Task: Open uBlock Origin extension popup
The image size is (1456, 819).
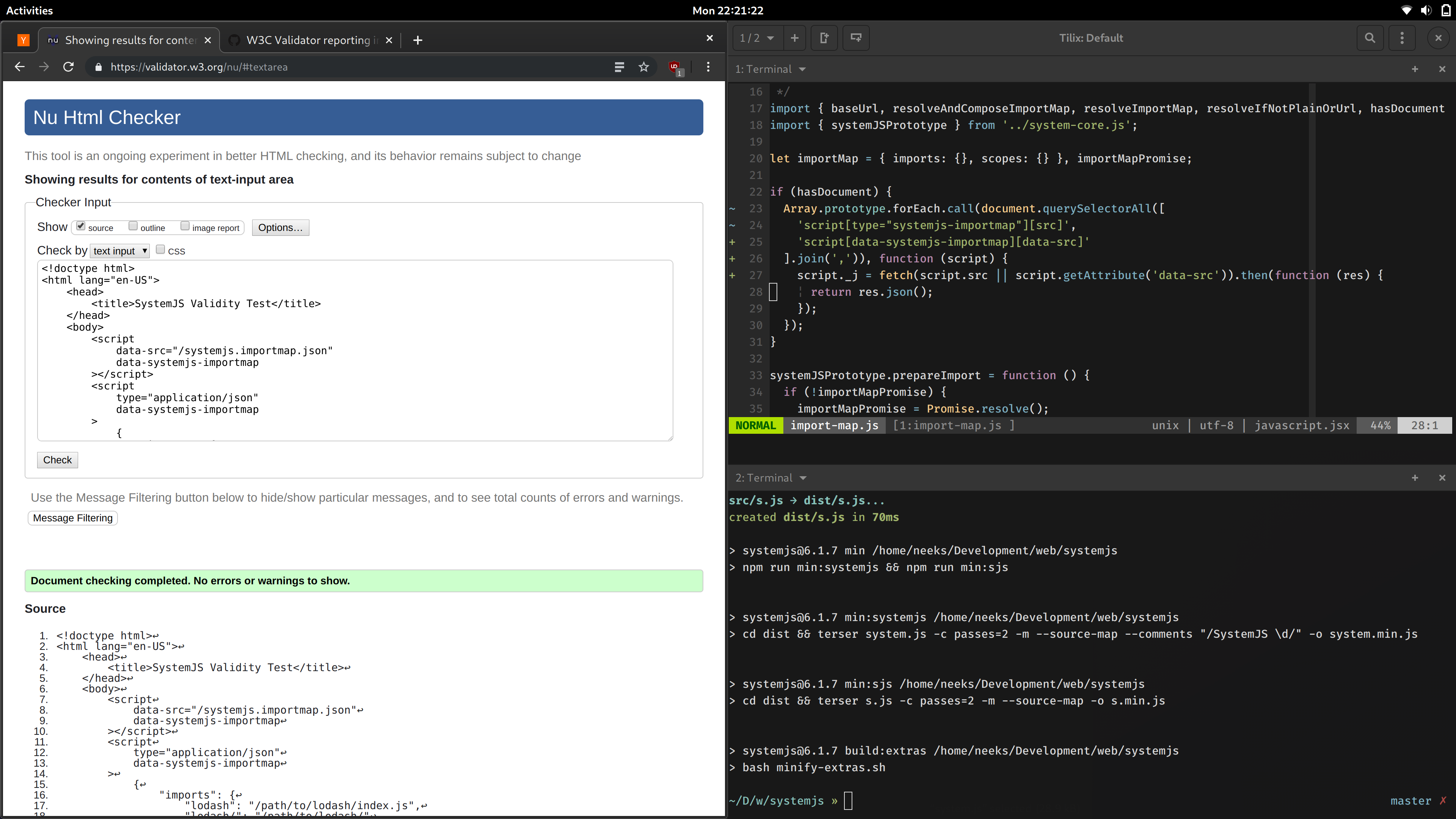Action: tap(675, 67)
